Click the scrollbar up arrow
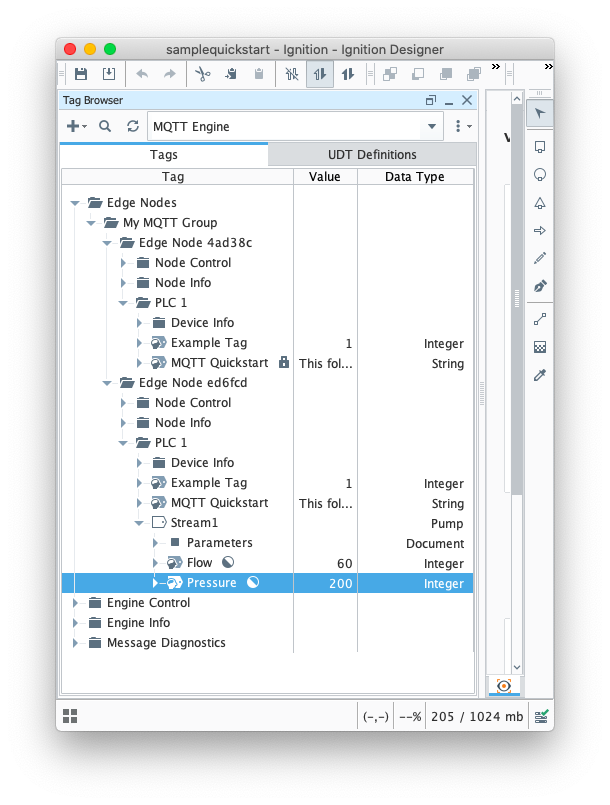610x805 pixels. point(517,99)
